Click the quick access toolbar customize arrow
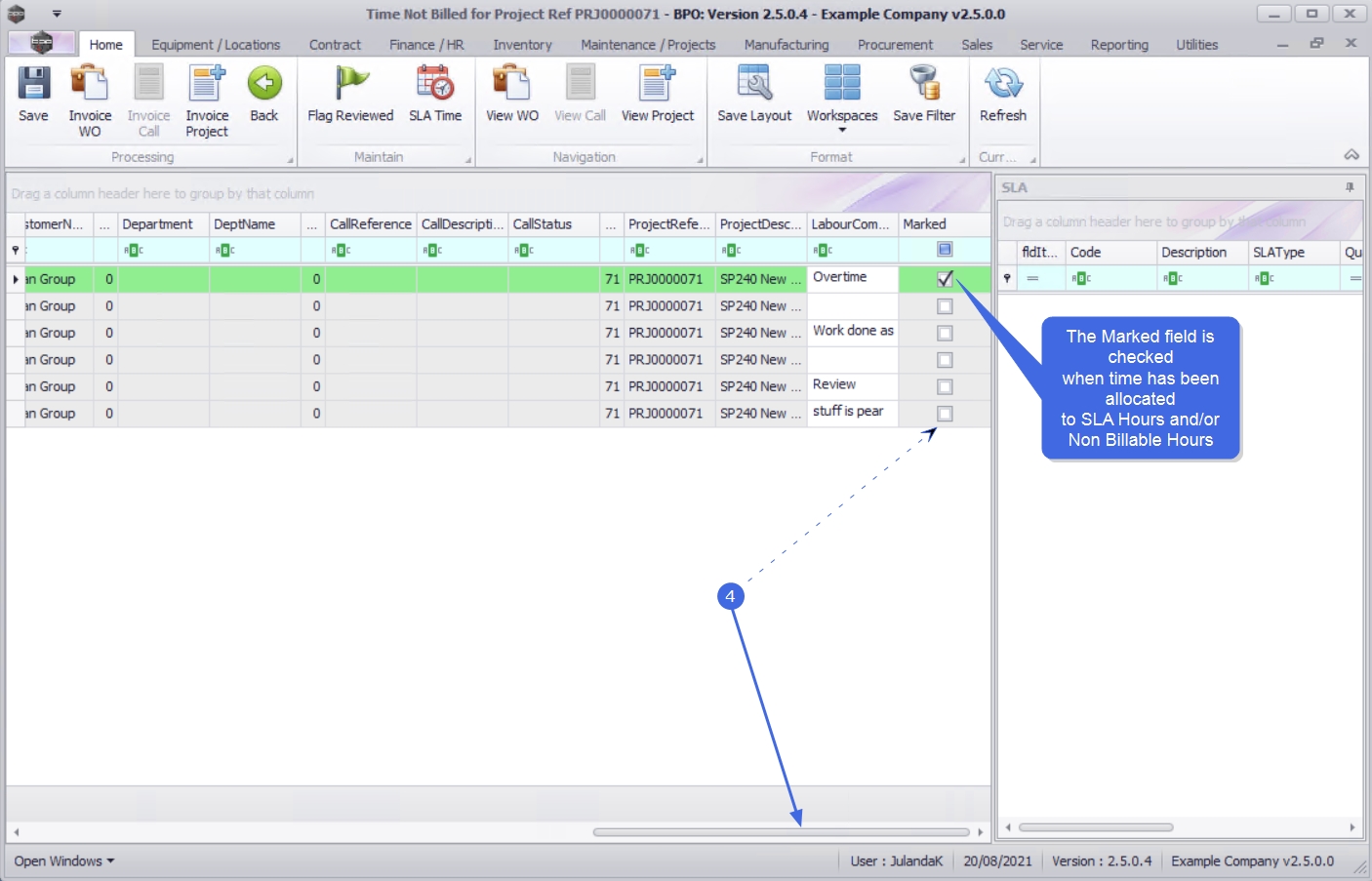1372x881 pixels. [x=57, y=14]
